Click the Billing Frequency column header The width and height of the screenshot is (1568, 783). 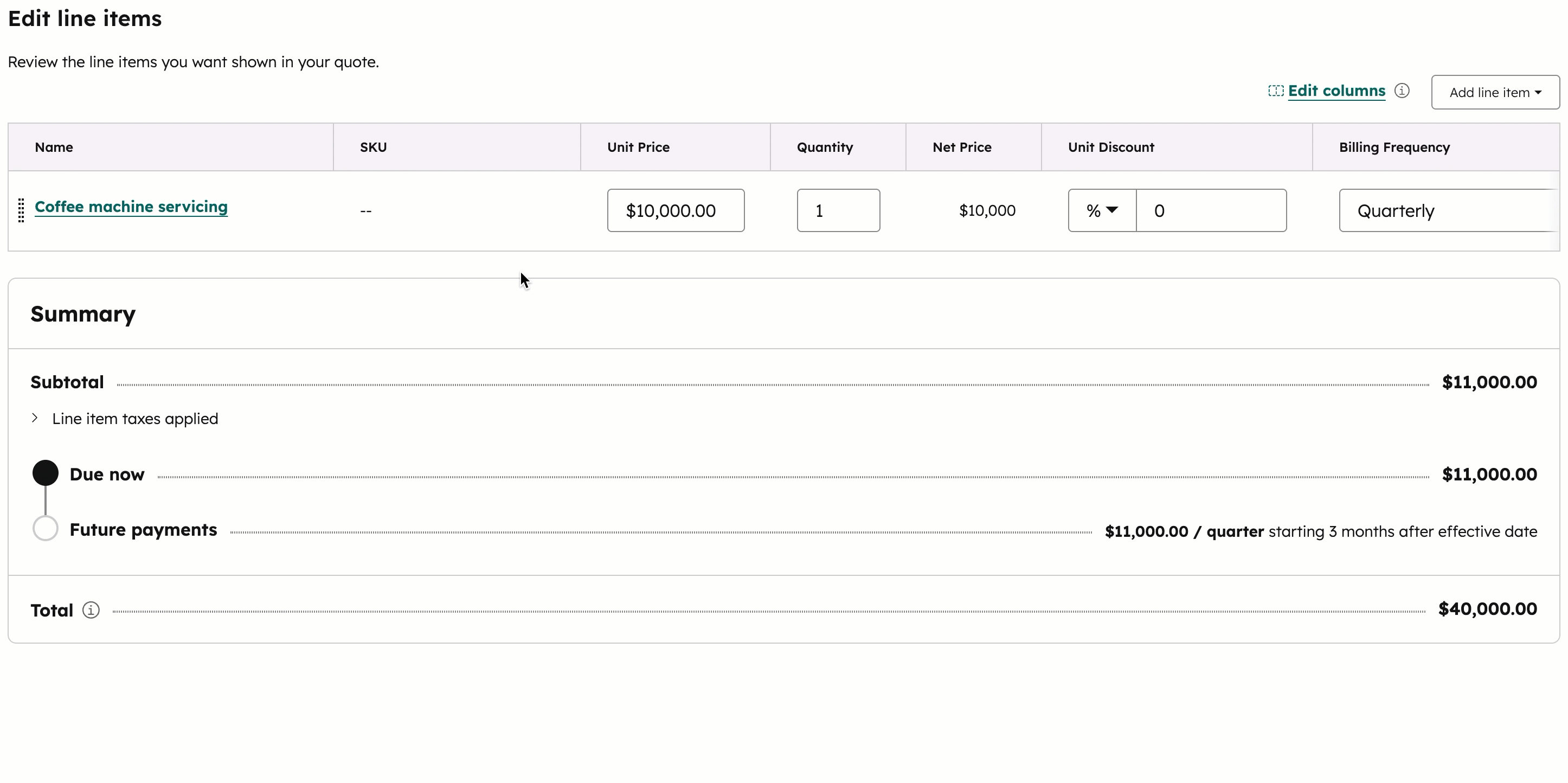pos(1394,147)
